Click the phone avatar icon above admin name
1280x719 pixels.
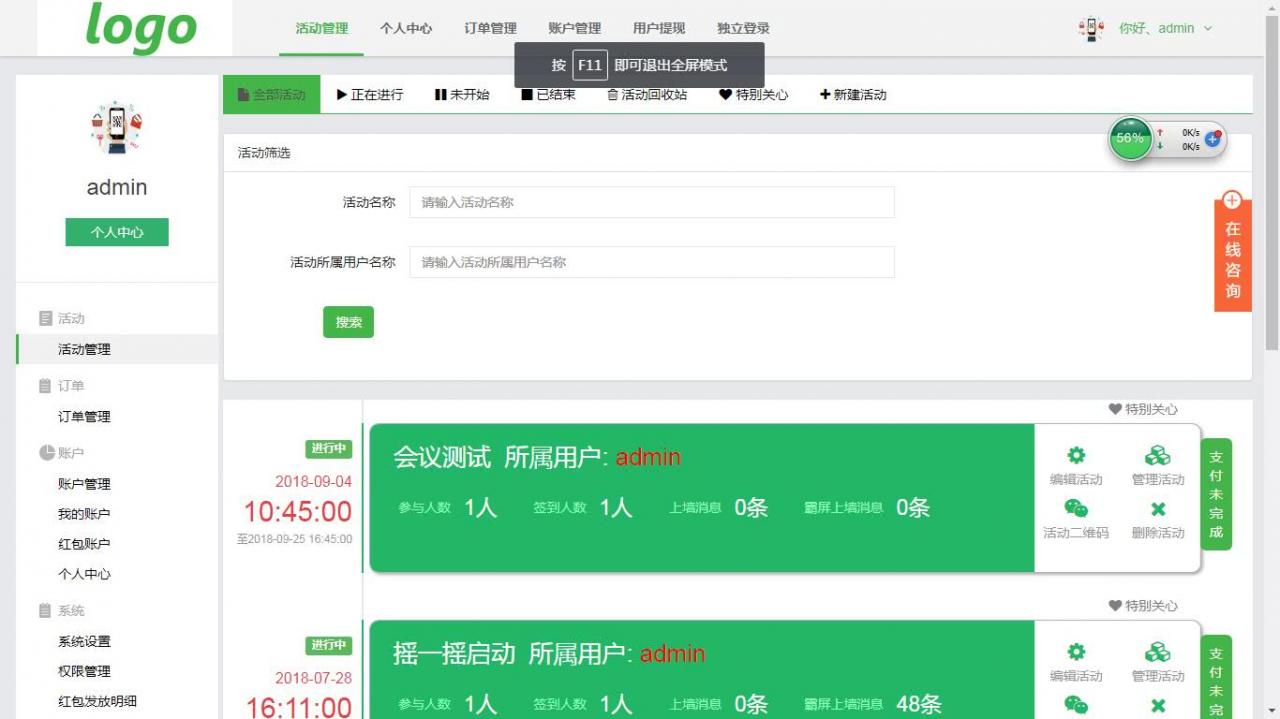click(116, 127)
